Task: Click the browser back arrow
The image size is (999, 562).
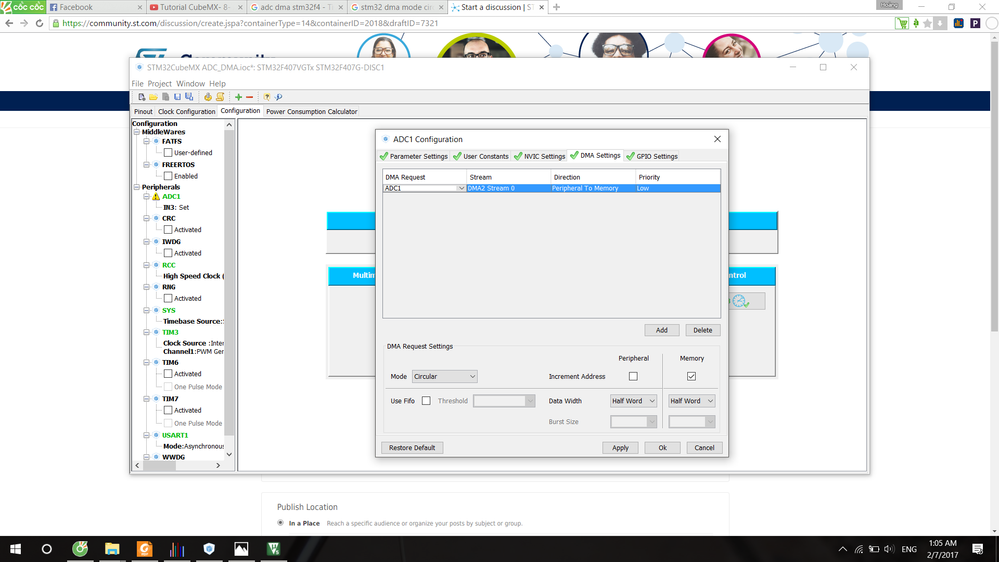Action: [9, 23]
